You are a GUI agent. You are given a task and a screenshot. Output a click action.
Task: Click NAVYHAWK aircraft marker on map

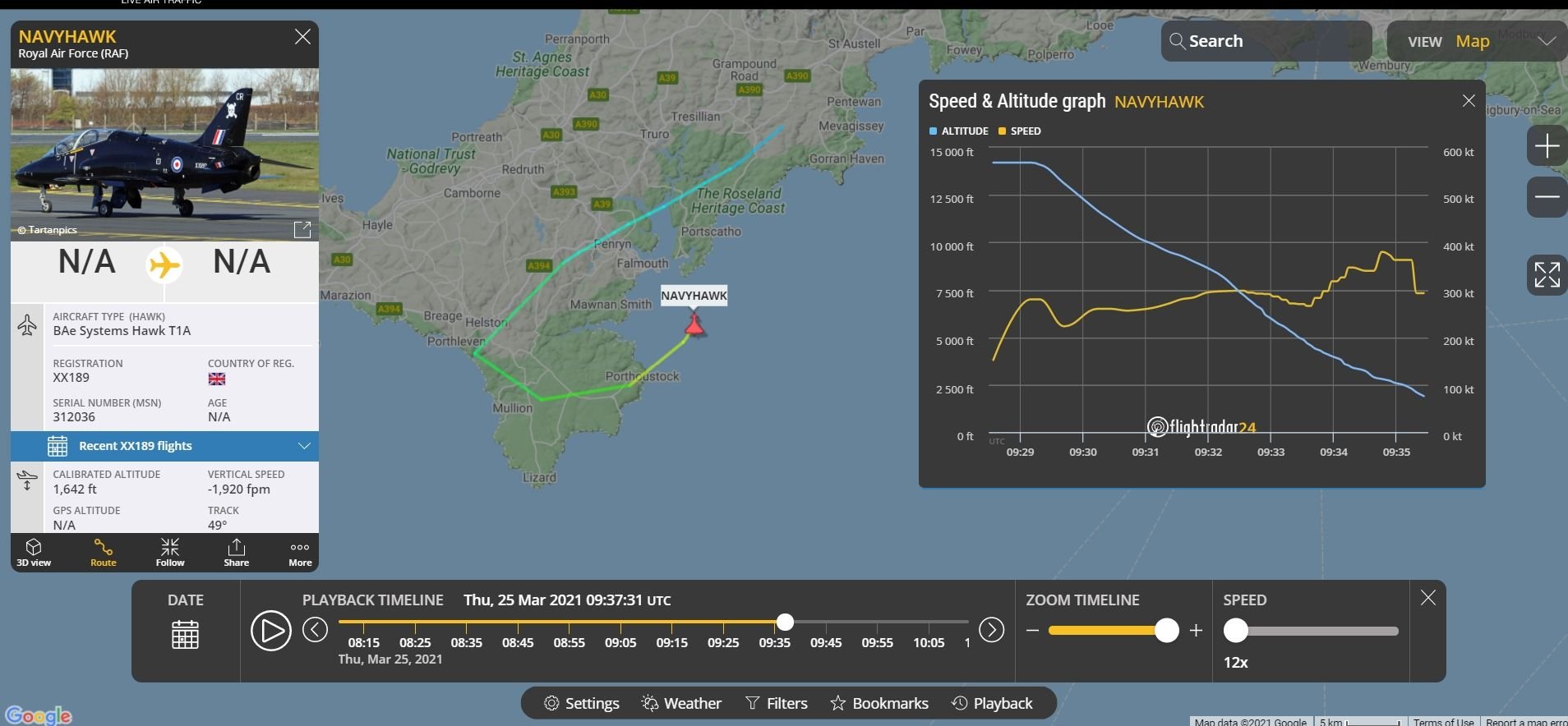coord(694,326)
